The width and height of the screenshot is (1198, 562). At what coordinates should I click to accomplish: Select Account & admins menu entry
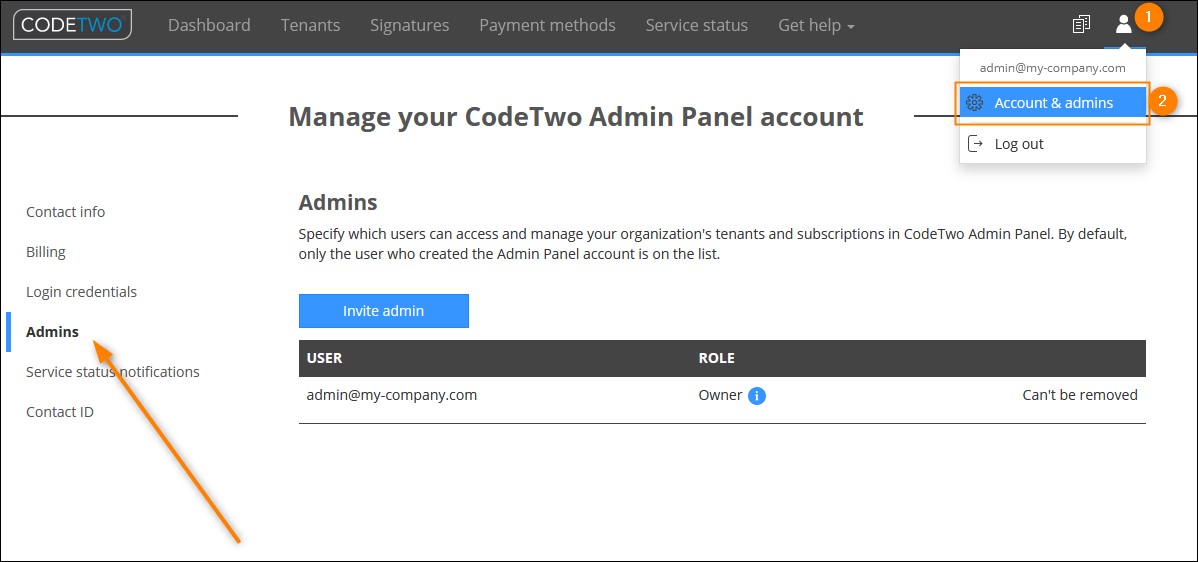1053,102
